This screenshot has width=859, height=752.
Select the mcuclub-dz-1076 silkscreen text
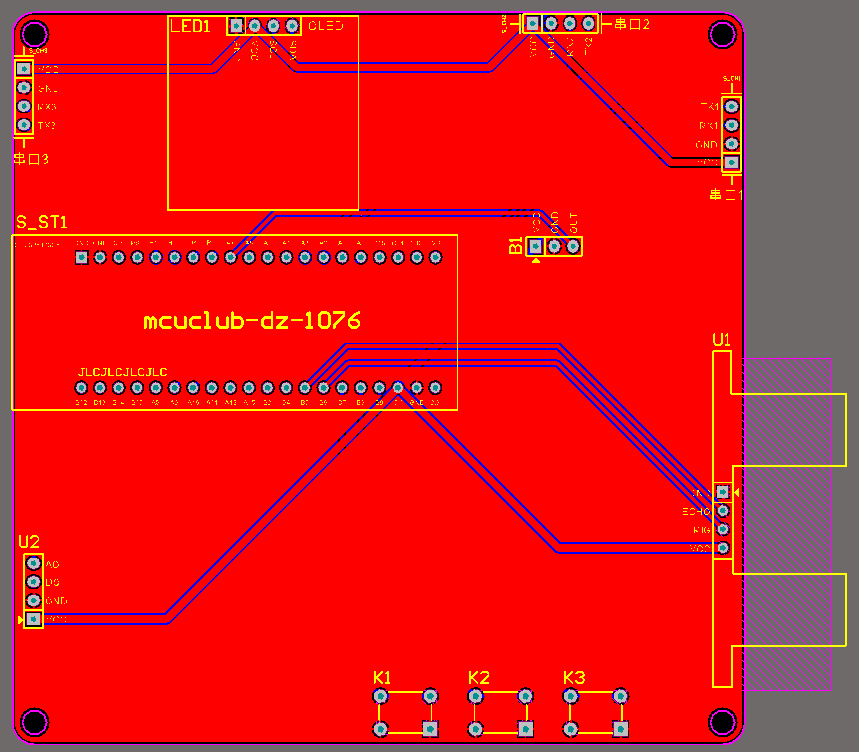252,320
